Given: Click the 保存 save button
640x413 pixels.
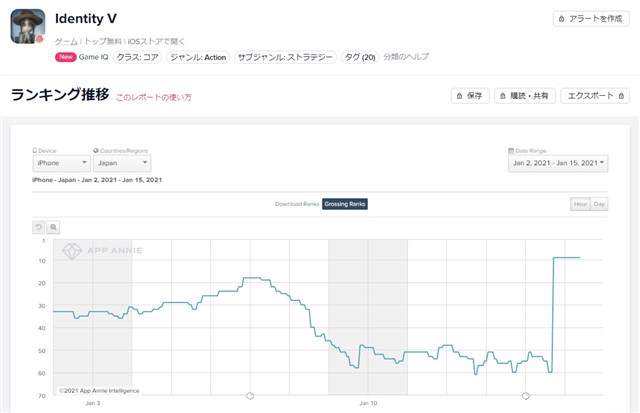Looking at the screenshot, I should pyautogui.click(x=470, y=96).
